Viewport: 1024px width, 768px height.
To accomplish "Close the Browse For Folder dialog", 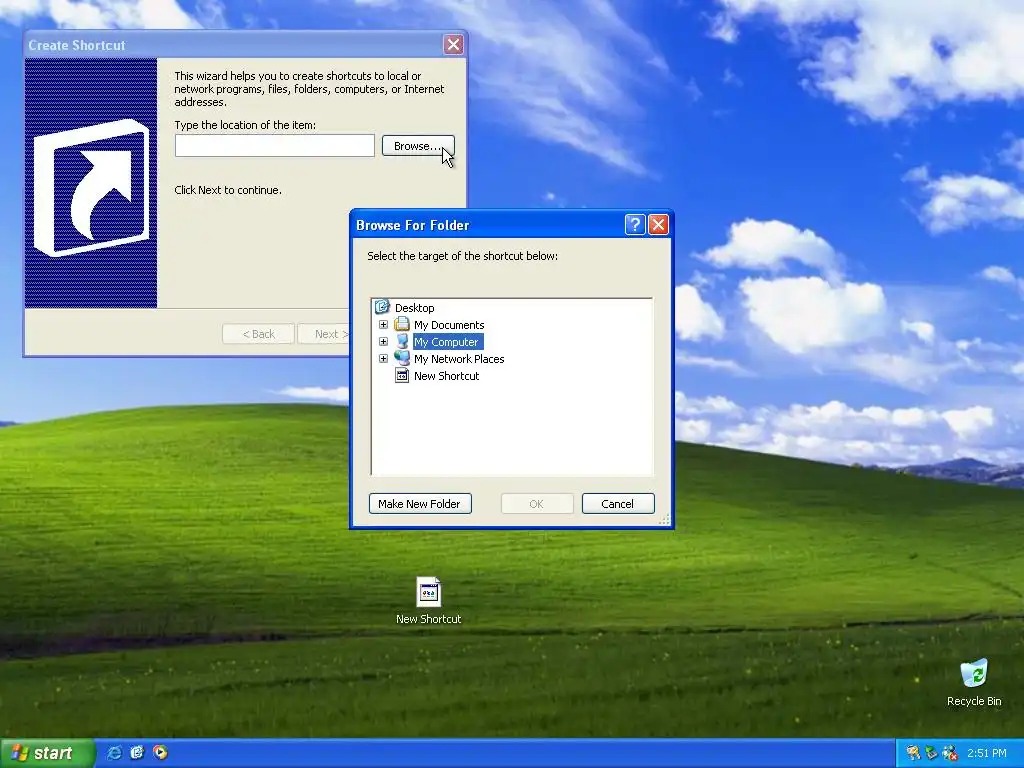I will (x=658, y=225).
